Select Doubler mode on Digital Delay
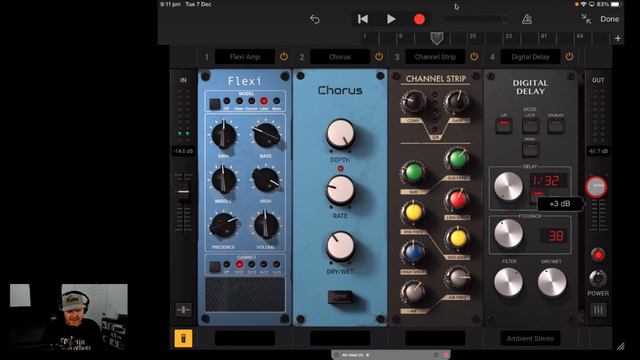The width and height of the screenshot is (640, 360). (556, 125)
